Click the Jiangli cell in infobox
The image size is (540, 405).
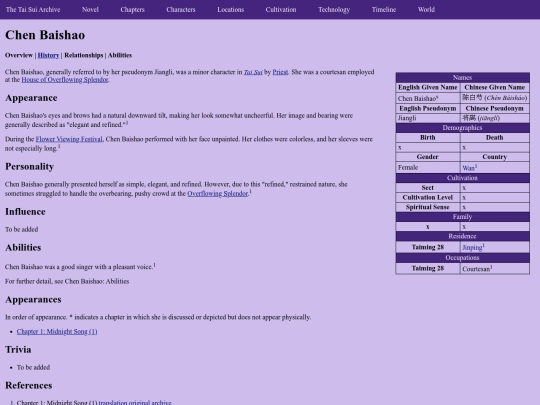428,118
